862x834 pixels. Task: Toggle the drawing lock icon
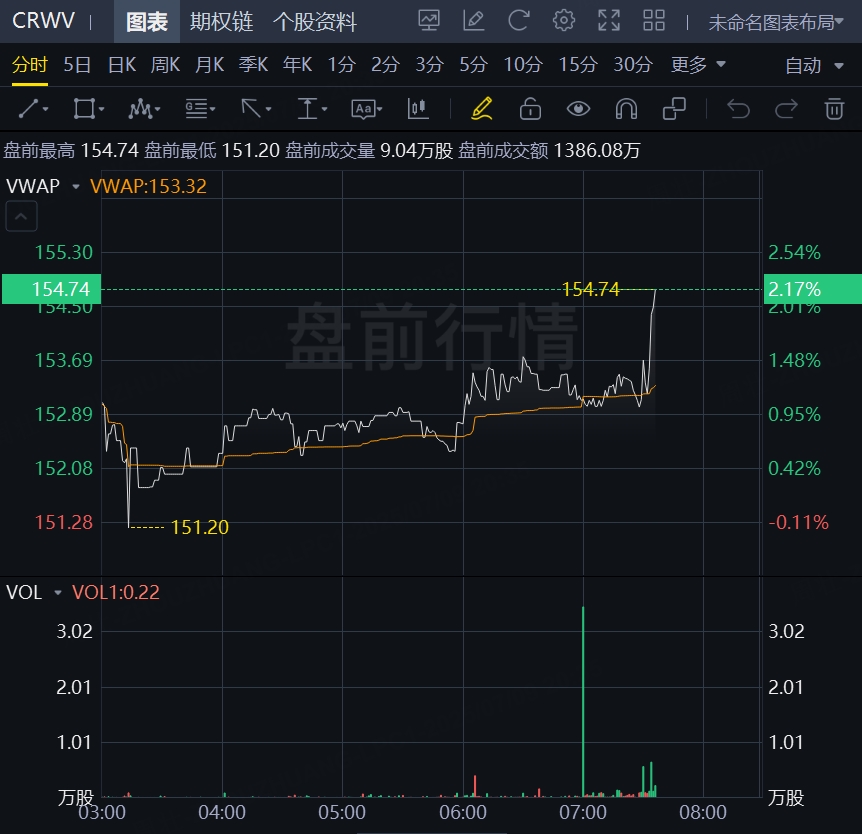[x=530, y=108]
